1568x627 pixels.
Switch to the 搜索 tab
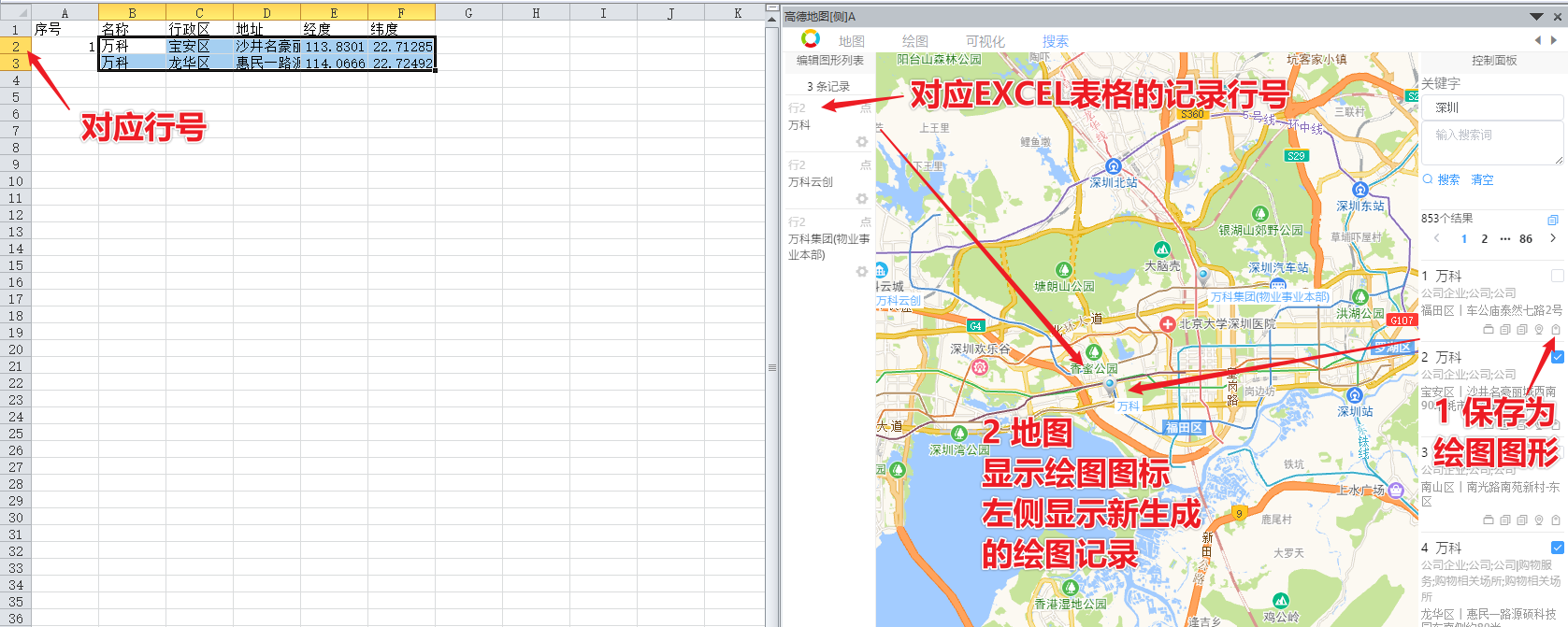(1056, 41)
